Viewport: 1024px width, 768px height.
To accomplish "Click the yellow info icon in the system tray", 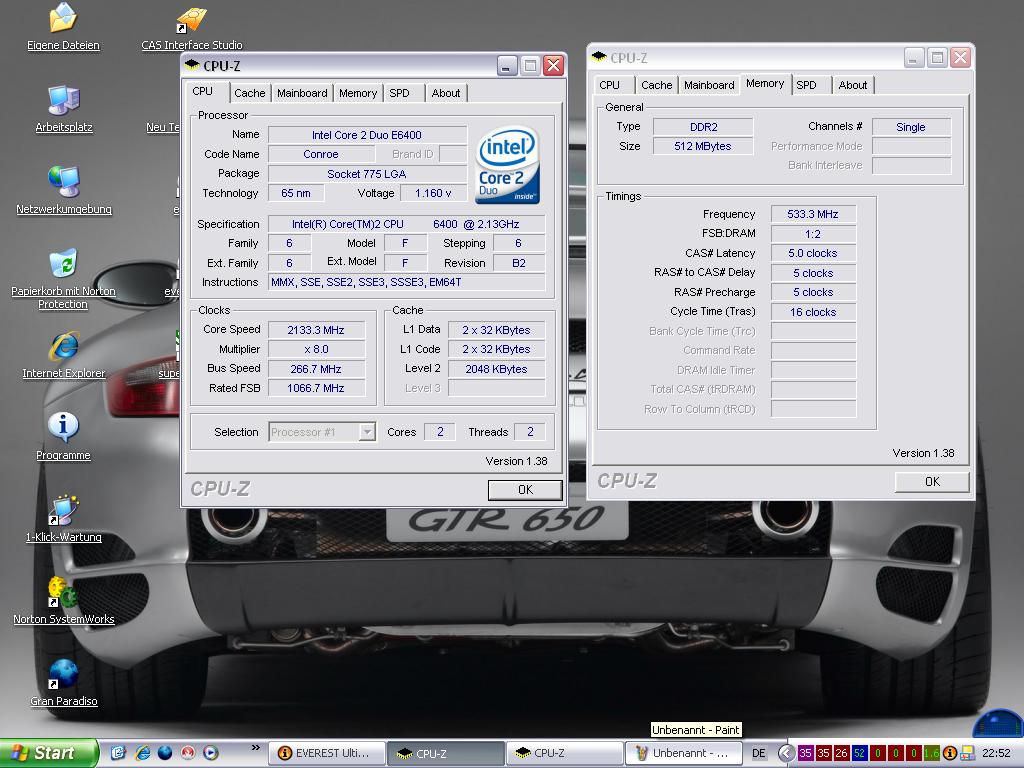I will [950, 753].
